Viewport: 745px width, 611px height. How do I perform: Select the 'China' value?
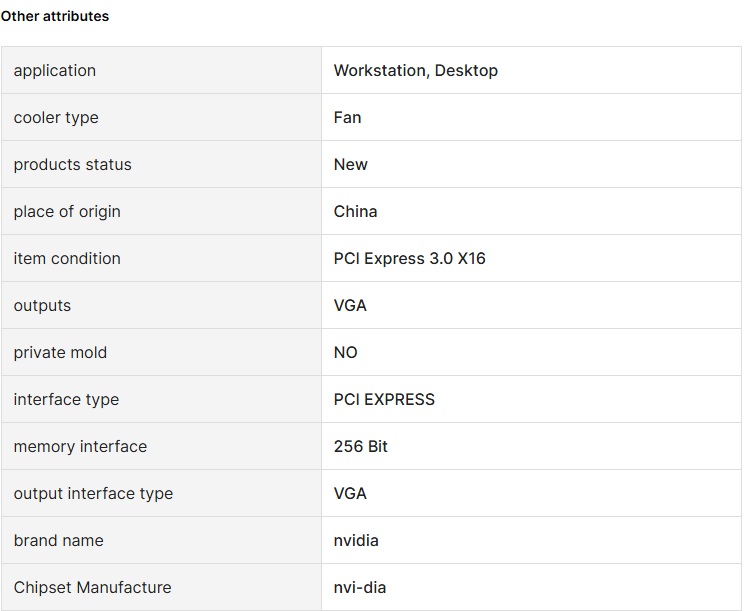pos(355,211)
